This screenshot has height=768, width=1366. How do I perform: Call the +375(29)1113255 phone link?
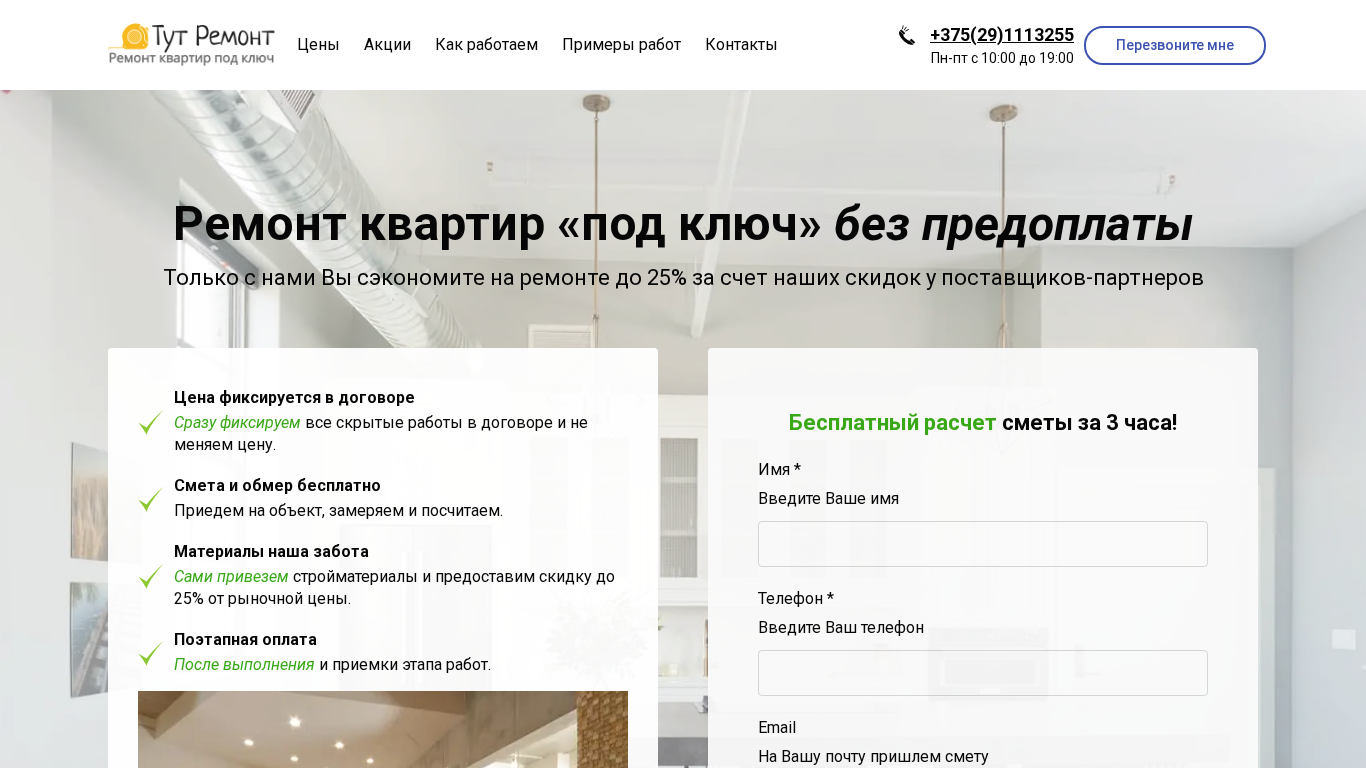coord(1001,35)
